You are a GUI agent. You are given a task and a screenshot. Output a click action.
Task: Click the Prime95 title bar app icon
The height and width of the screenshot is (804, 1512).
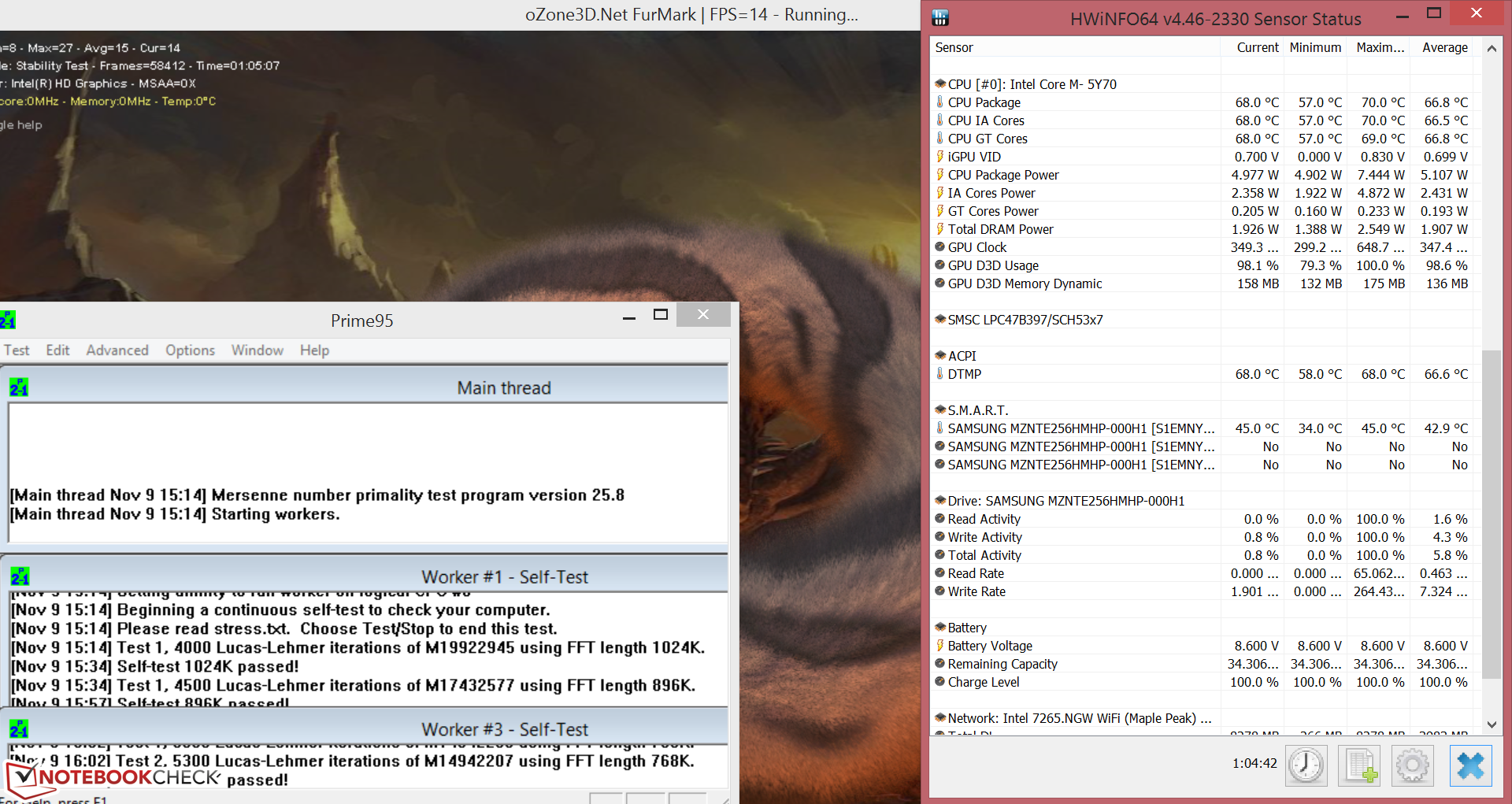[8, 320]
